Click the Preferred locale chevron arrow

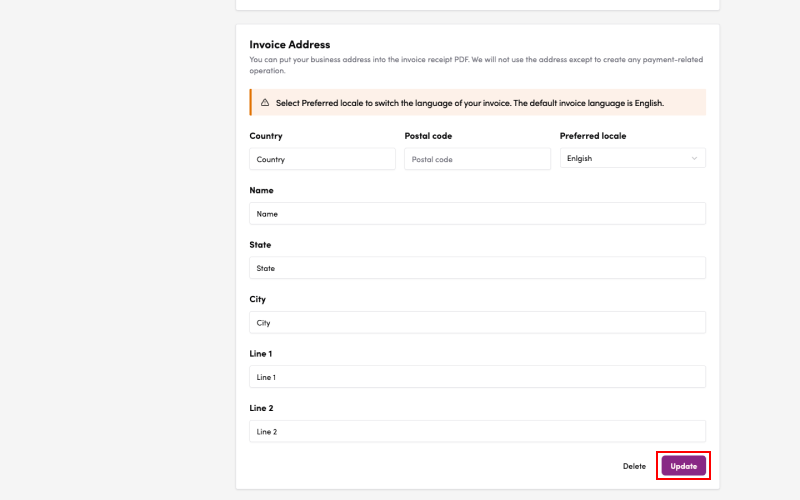694,158
